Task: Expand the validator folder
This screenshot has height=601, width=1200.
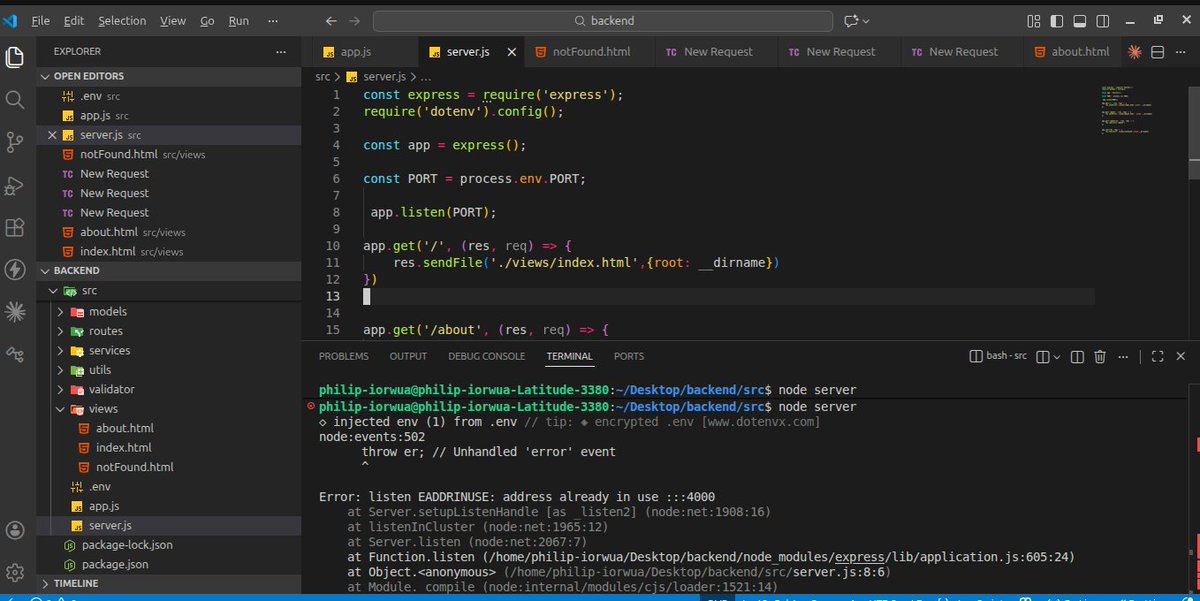Action: [x=60, y=390]
